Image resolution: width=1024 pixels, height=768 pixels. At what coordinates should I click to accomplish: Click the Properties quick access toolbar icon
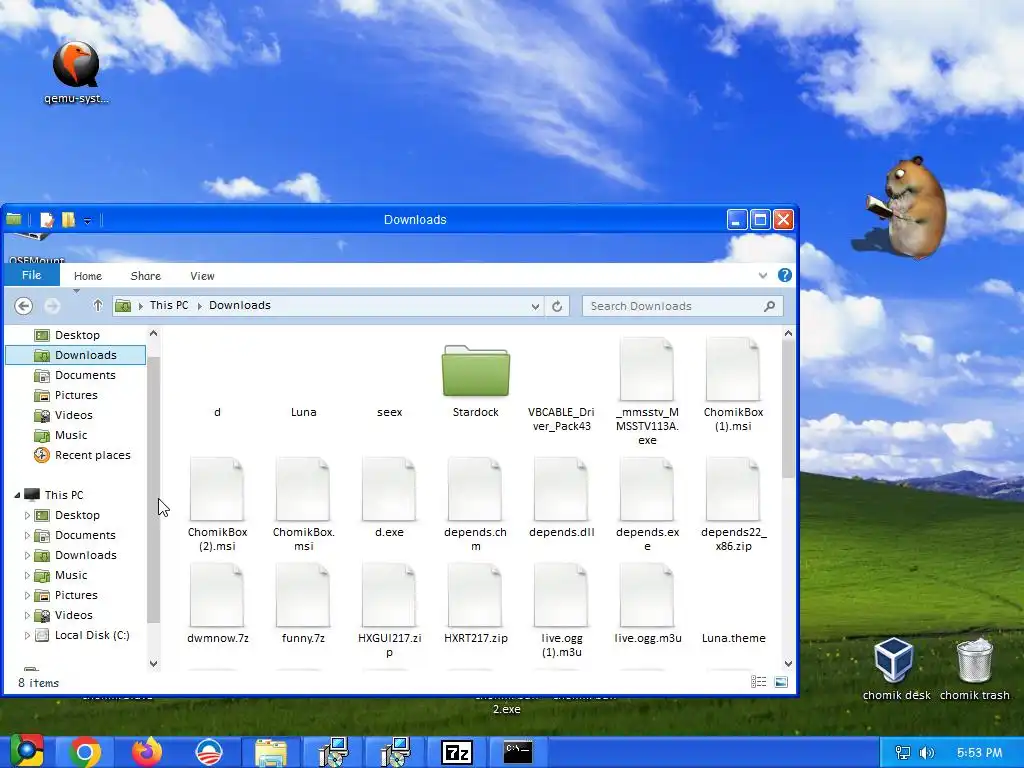(46, 219)
